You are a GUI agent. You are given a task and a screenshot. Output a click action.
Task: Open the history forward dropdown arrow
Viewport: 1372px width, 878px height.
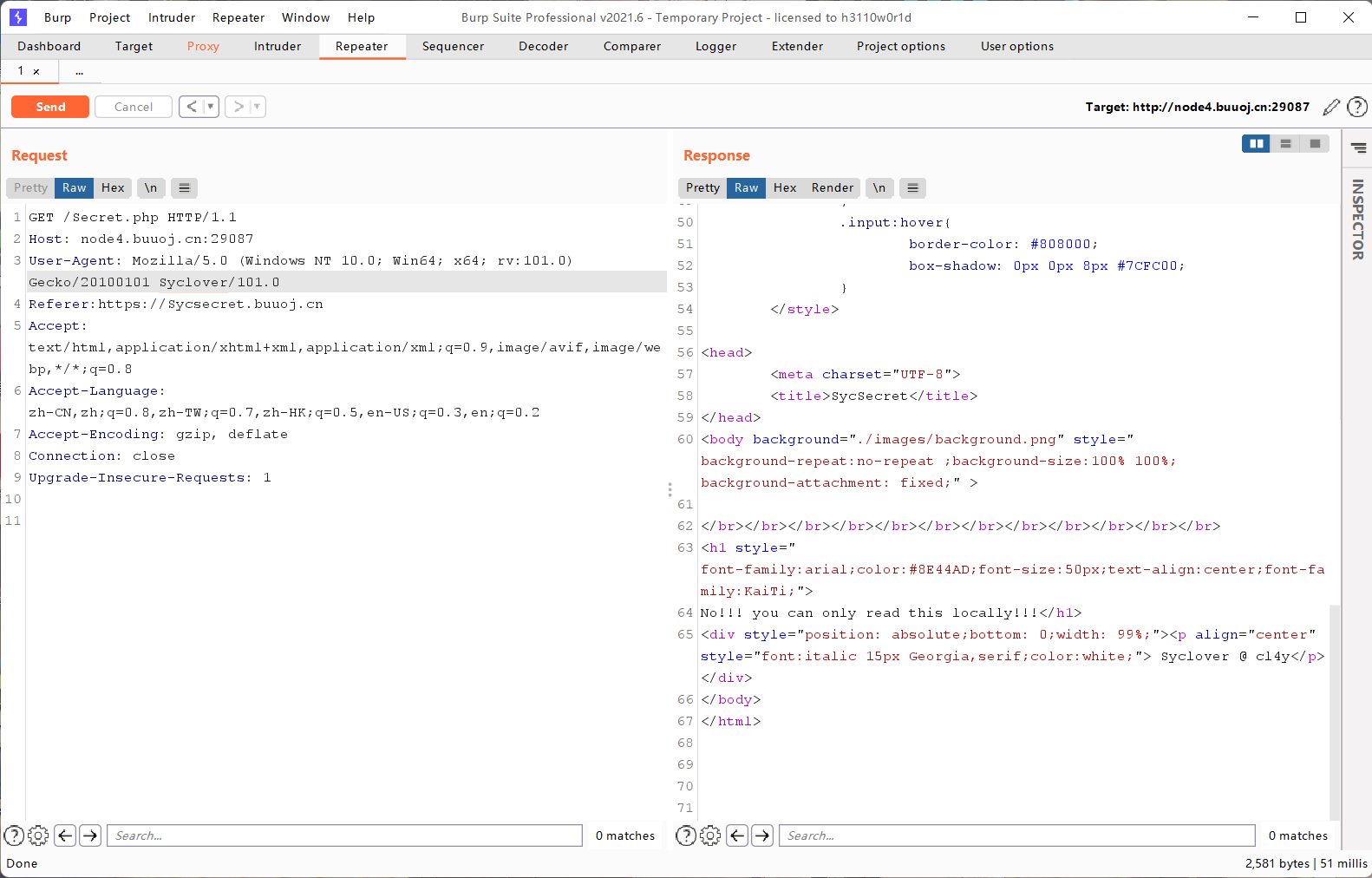[x=257, y=107]
